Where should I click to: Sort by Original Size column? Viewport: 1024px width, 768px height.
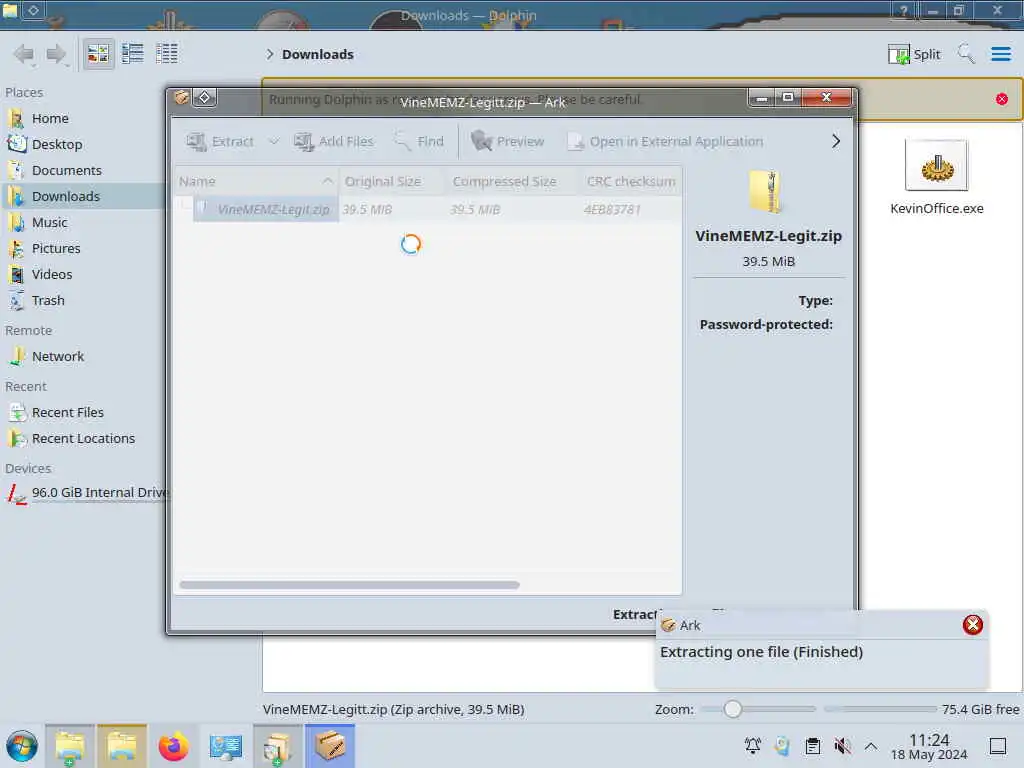[x=392, y=182]
